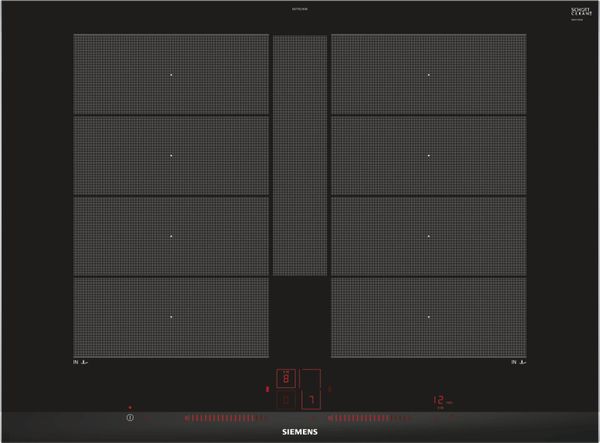Select the zone display showing 8

[286, 379]
